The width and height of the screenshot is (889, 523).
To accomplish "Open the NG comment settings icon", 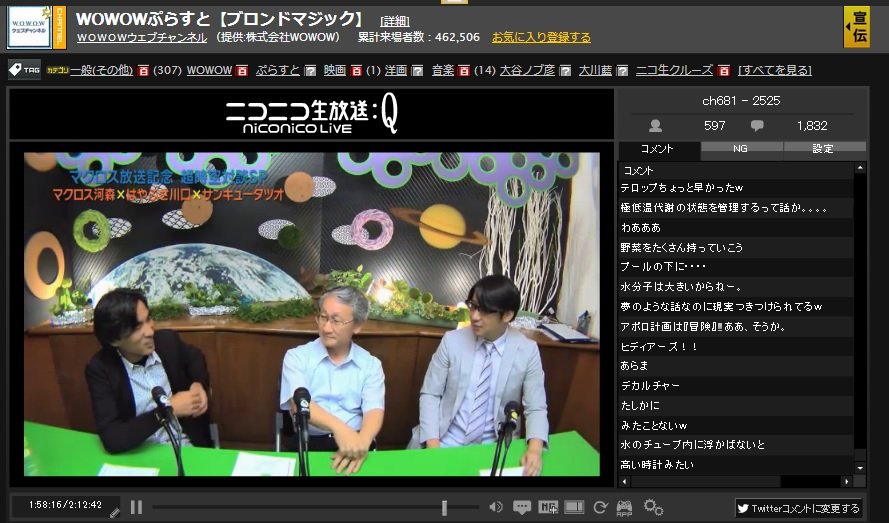I will coord(548,507).
